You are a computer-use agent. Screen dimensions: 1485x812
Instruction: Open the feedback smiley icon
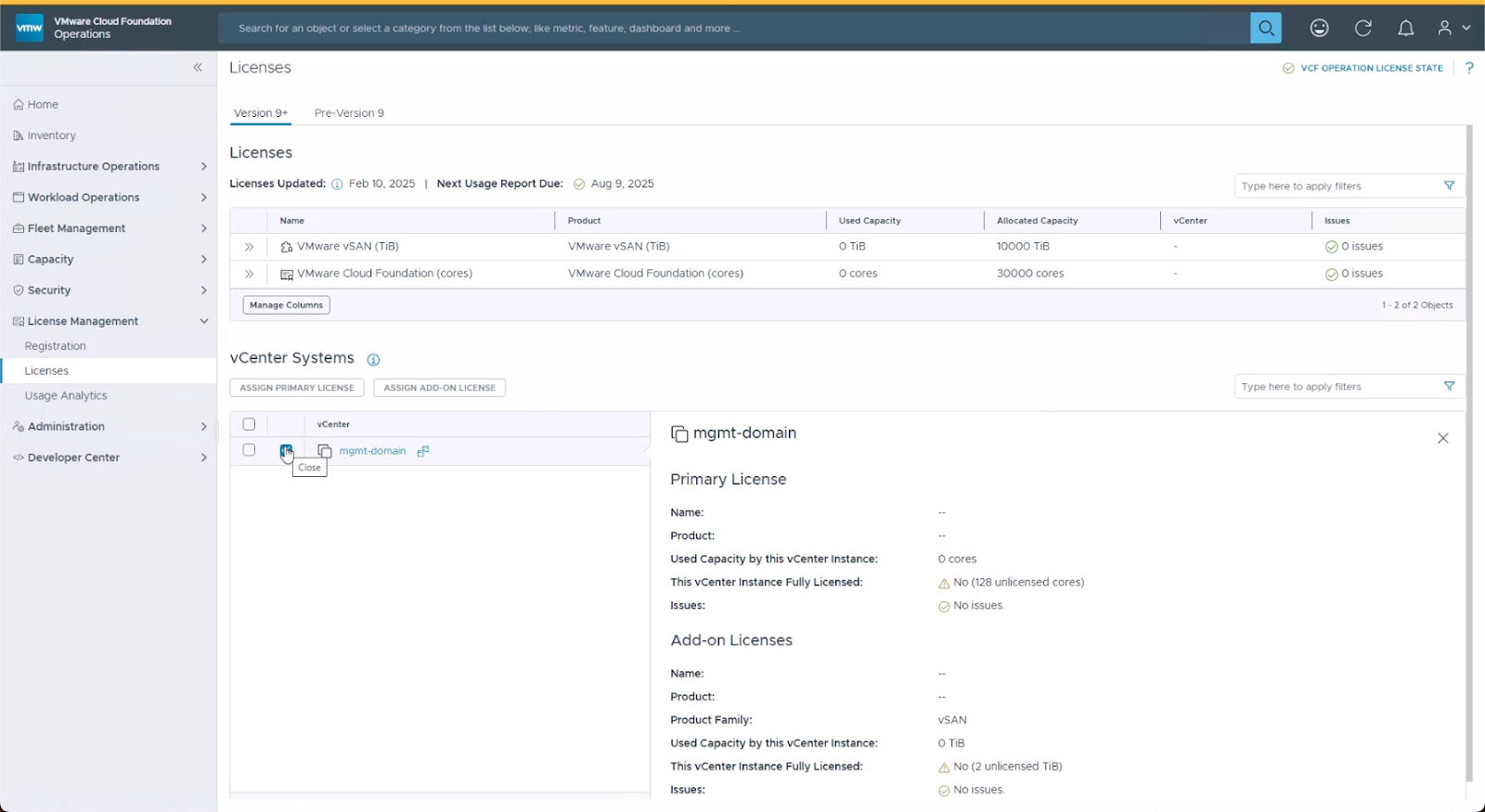click(1319, 28)
